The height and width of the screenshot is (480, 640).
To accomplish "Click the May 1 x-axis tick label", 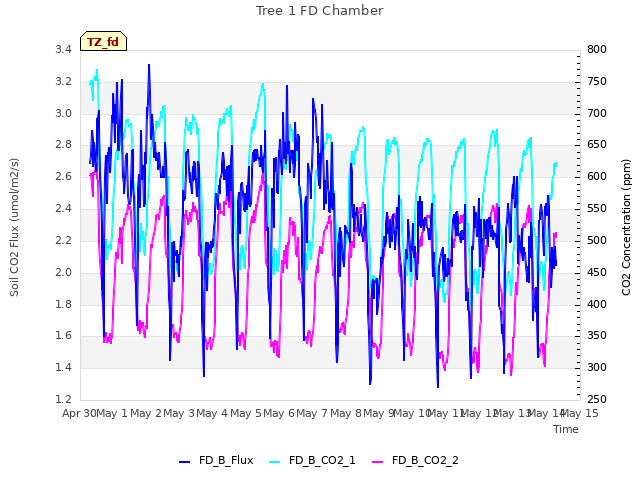I will (x=112, y=413).
